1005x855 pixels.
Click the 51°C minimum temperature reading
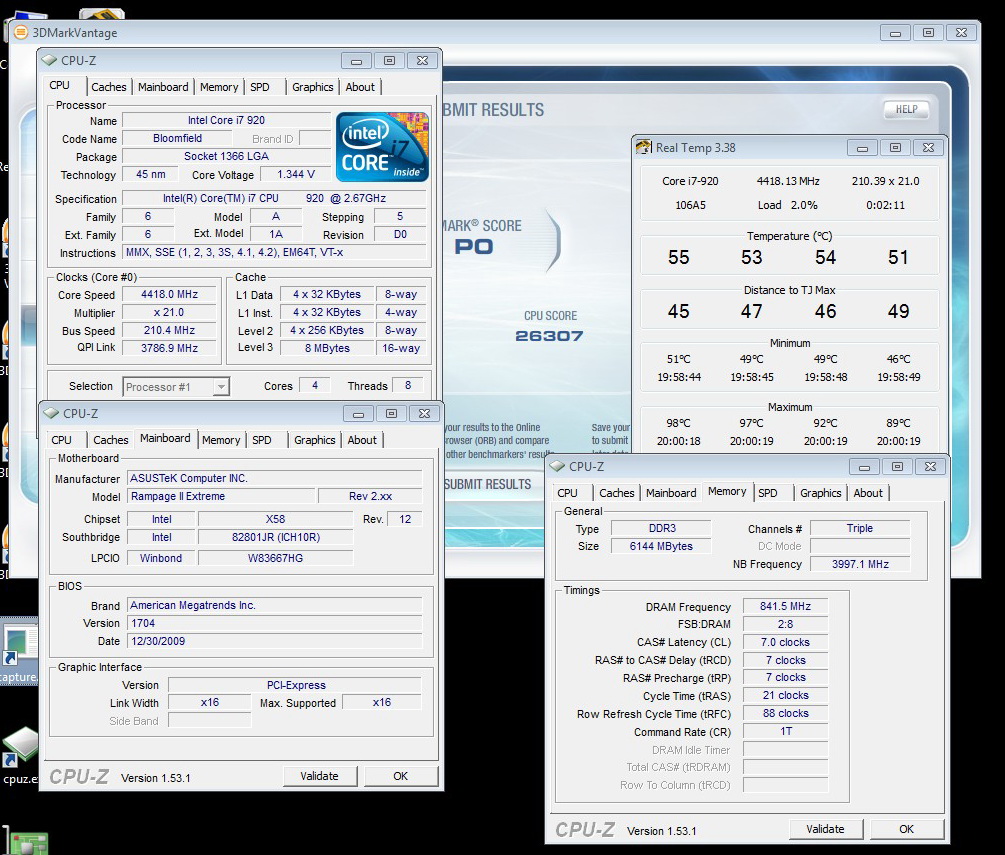678,359
